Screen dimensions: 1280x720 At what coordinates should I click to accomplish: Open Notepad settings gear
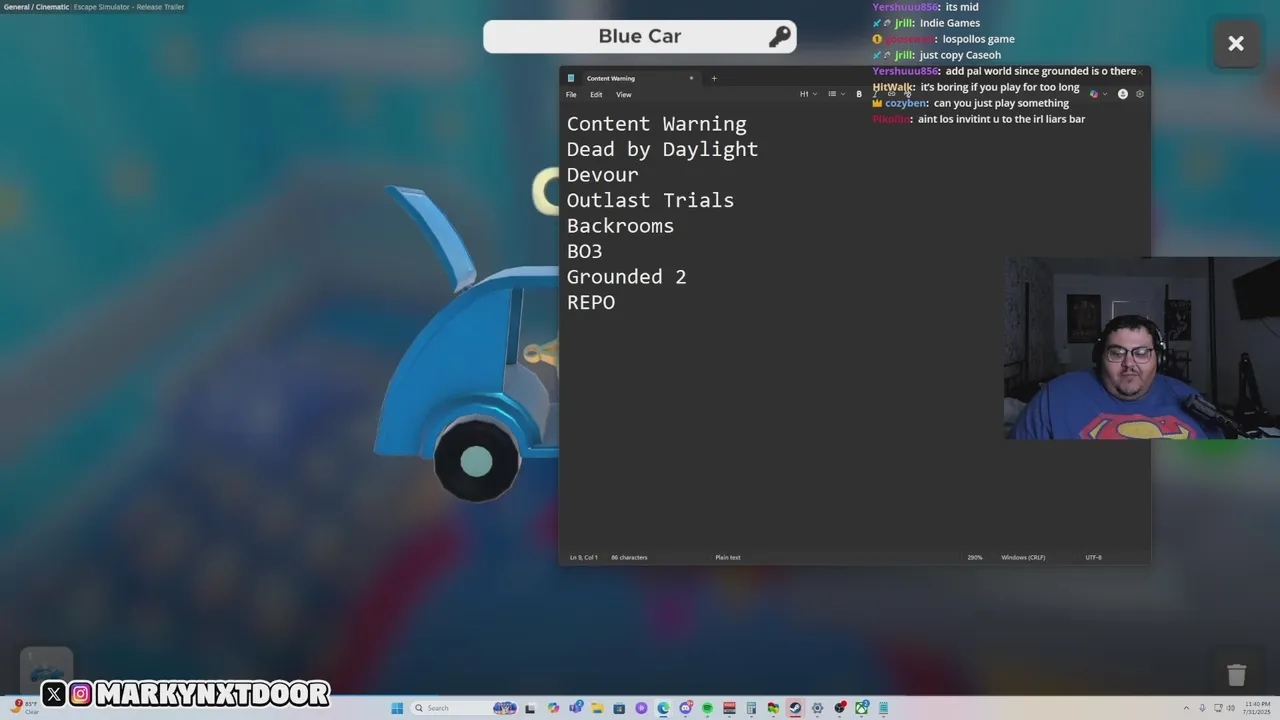pos(1139,94)
